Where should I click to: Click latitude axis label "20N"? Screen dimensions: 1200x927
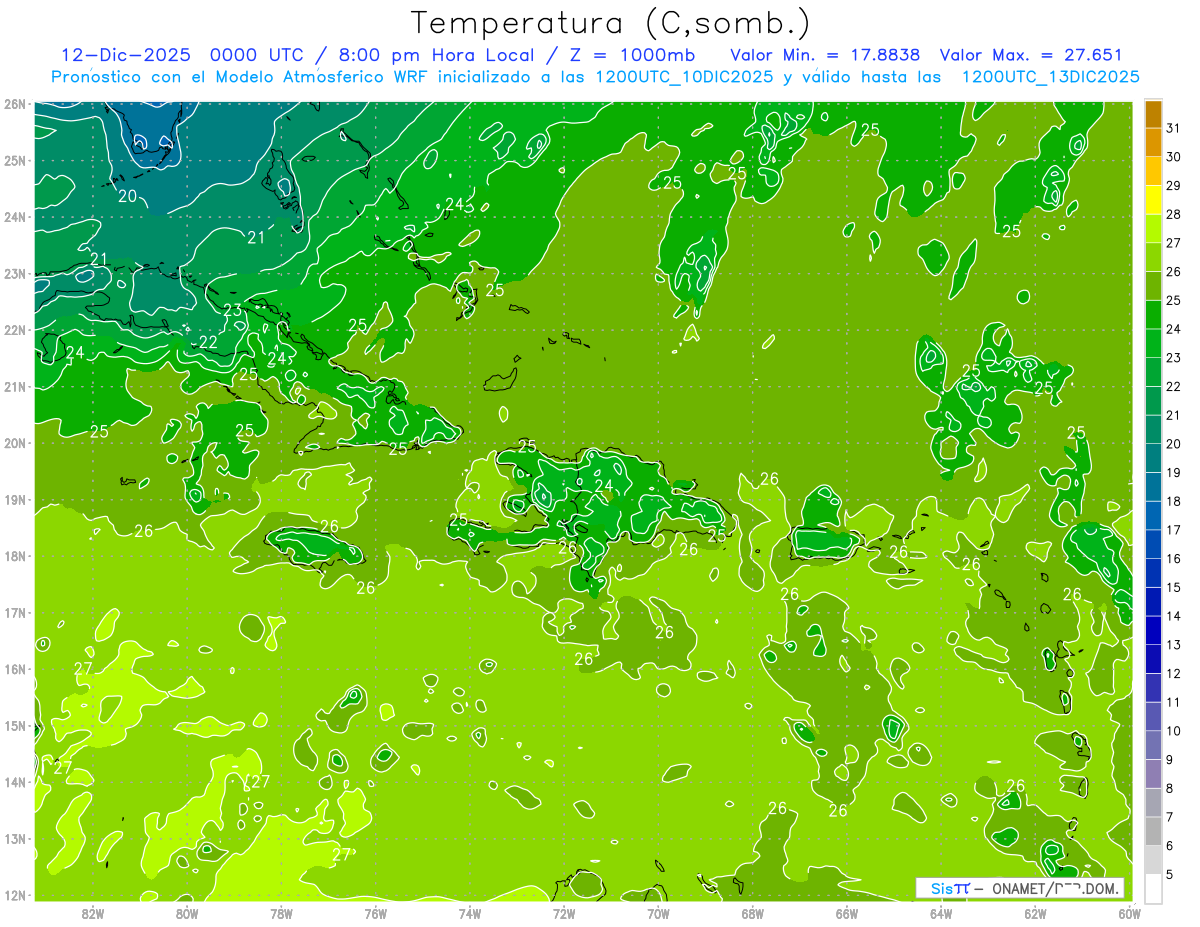tap(15, 443)
